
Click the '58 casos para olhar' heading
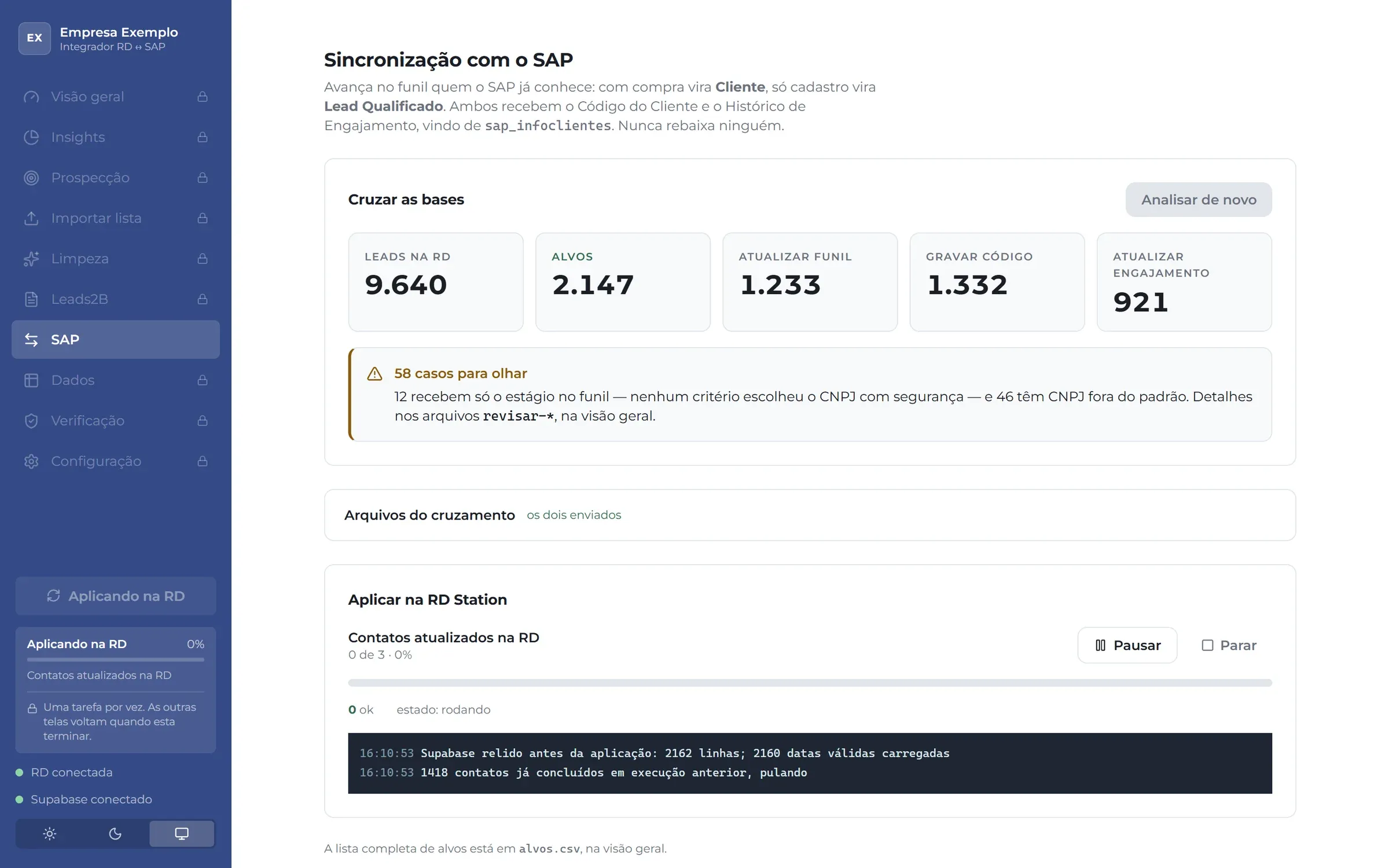(x=461, y=374)
